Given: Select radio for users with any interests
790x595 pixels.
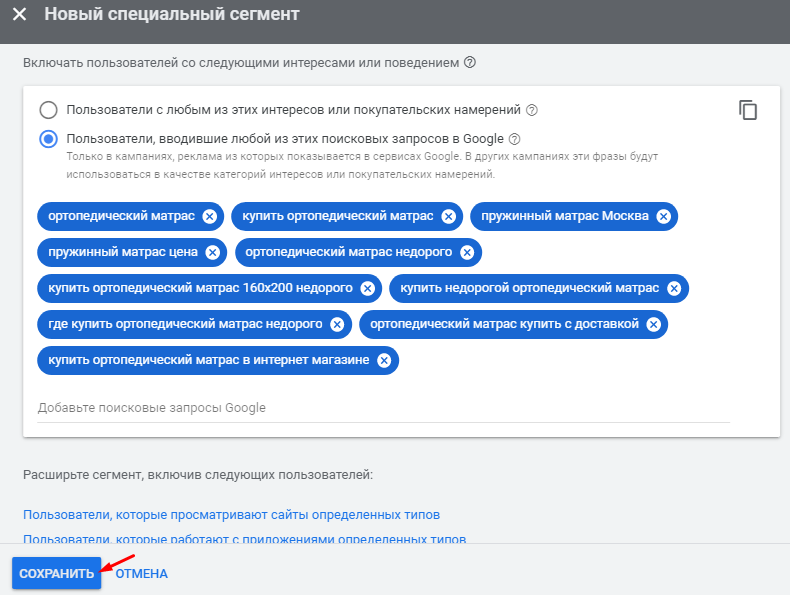Looking at the screenshot, I should 48,110.
